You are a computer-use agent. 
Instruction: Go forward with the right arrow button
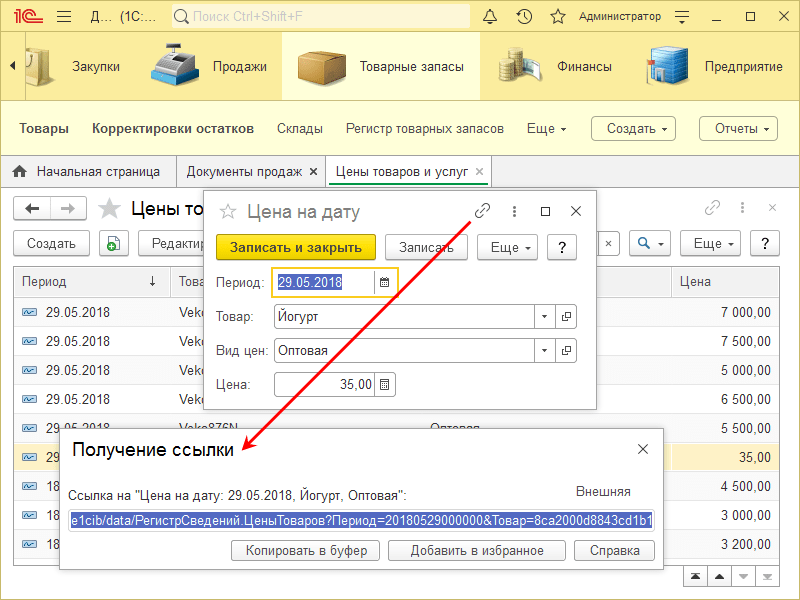coord(68,208)
